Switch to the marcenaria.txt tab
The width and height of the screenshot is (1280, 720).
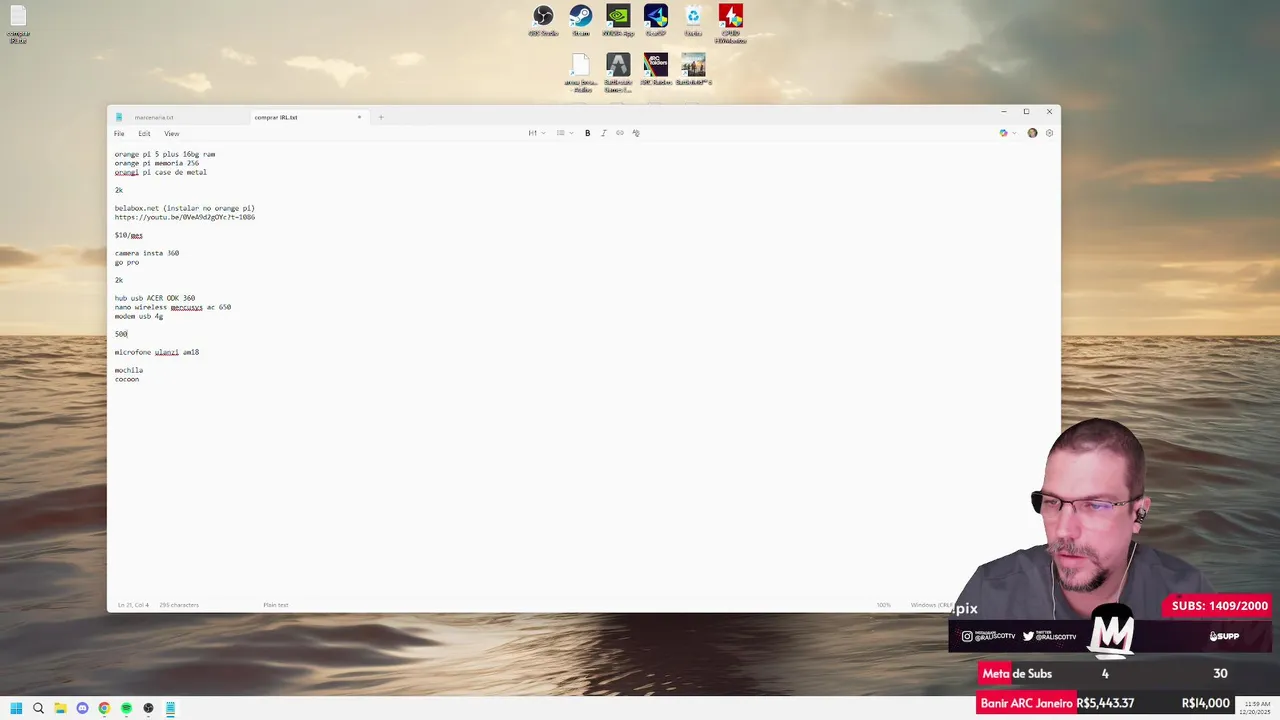tap(154, 117)
